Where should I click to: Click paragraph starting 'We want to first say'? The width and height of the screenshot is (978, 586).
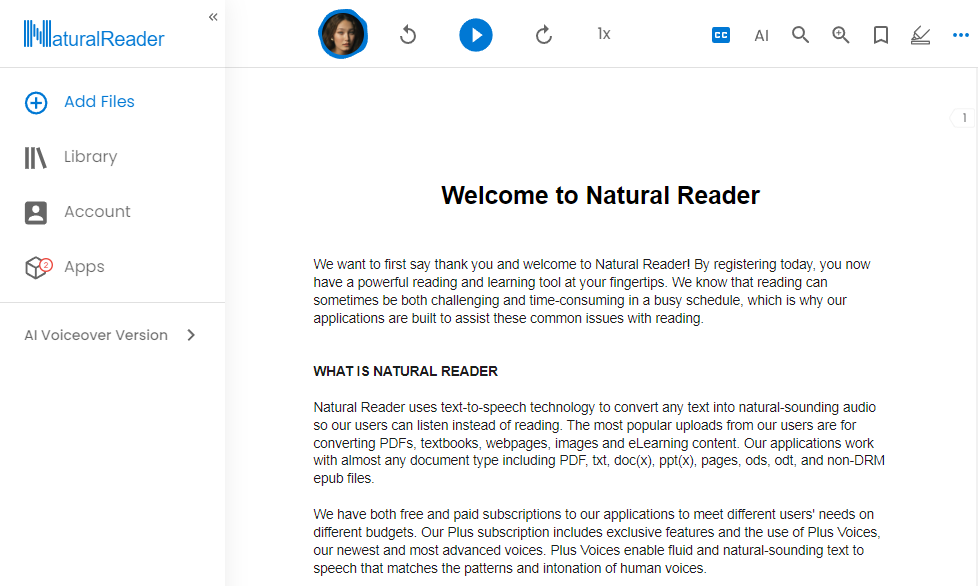(592, 291)
